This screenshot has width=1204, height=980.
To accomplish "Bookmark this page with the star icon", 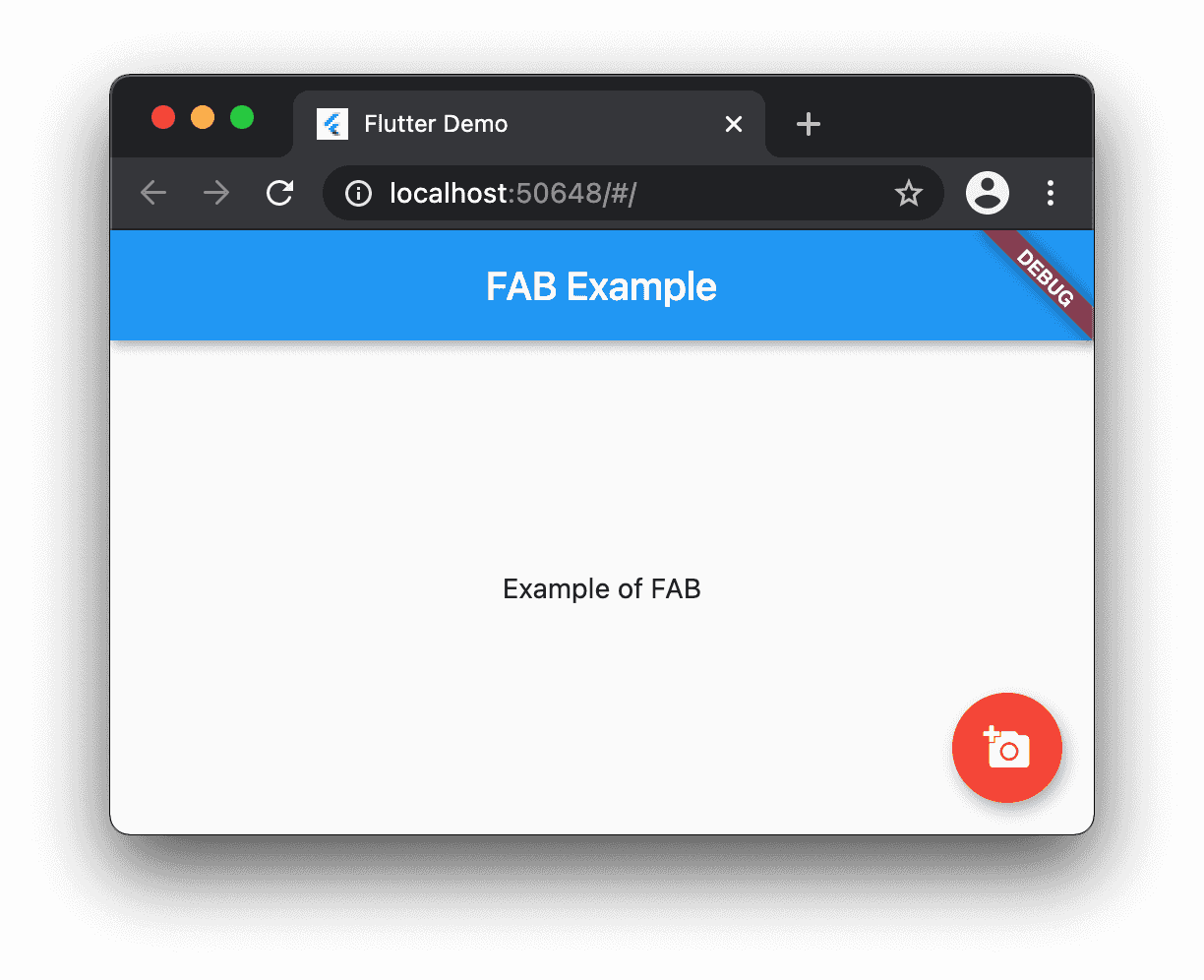I will click(908, 193).
